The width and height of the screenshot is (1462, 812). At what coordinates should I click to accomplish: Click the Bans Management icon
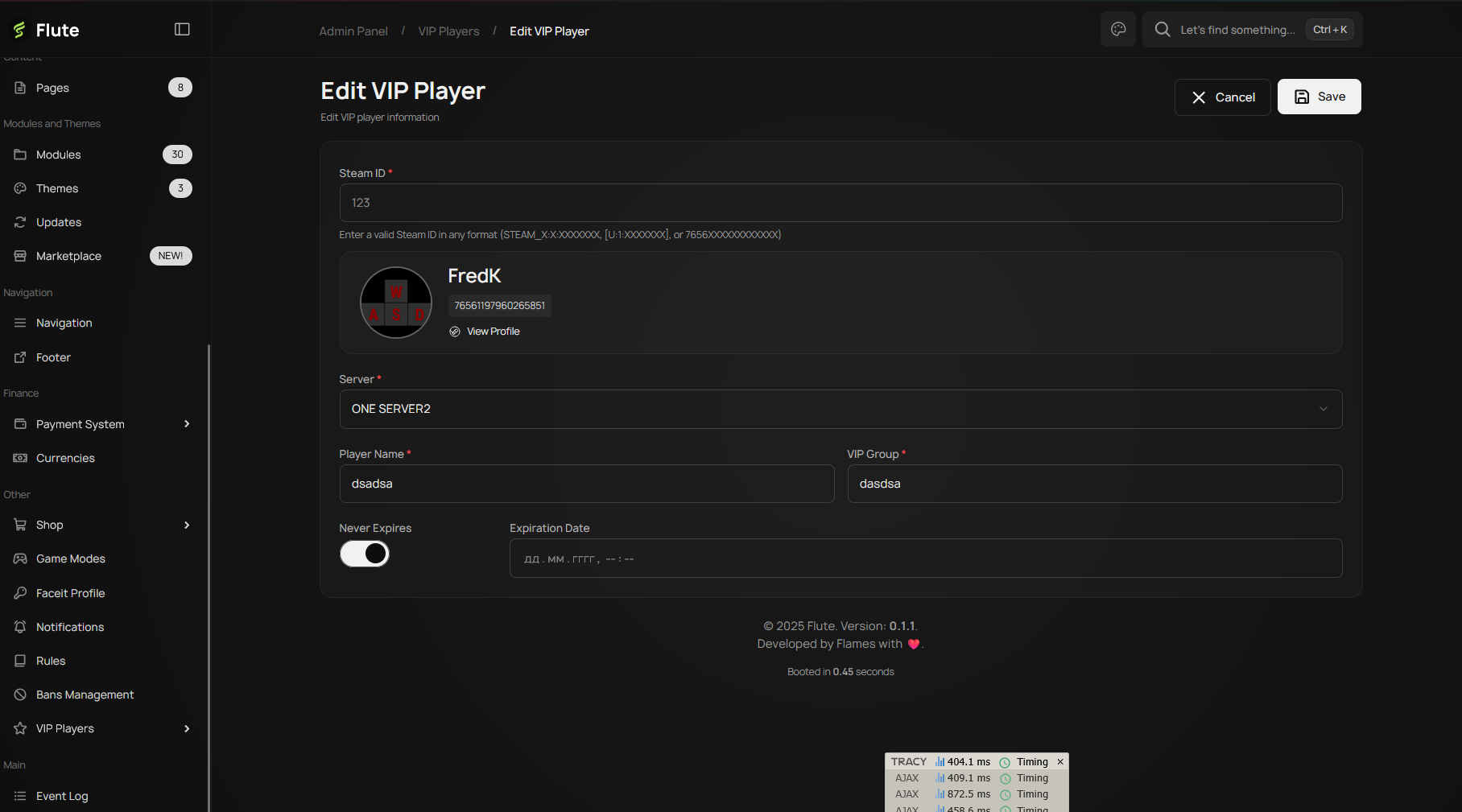pos(20,694)
